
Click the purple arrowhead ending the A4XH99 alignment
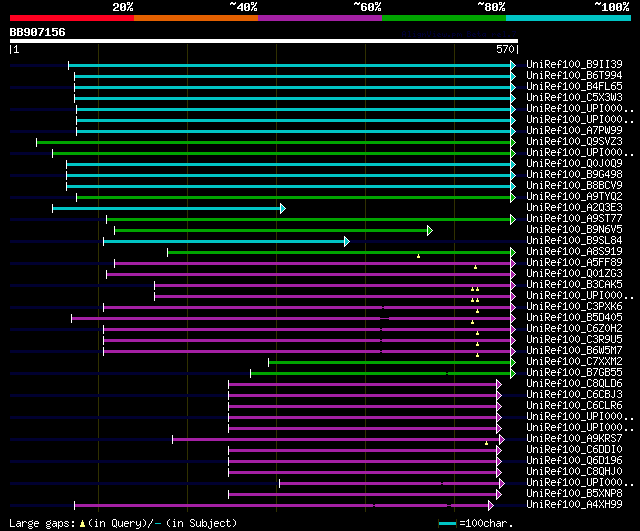(x=491, y=506)
